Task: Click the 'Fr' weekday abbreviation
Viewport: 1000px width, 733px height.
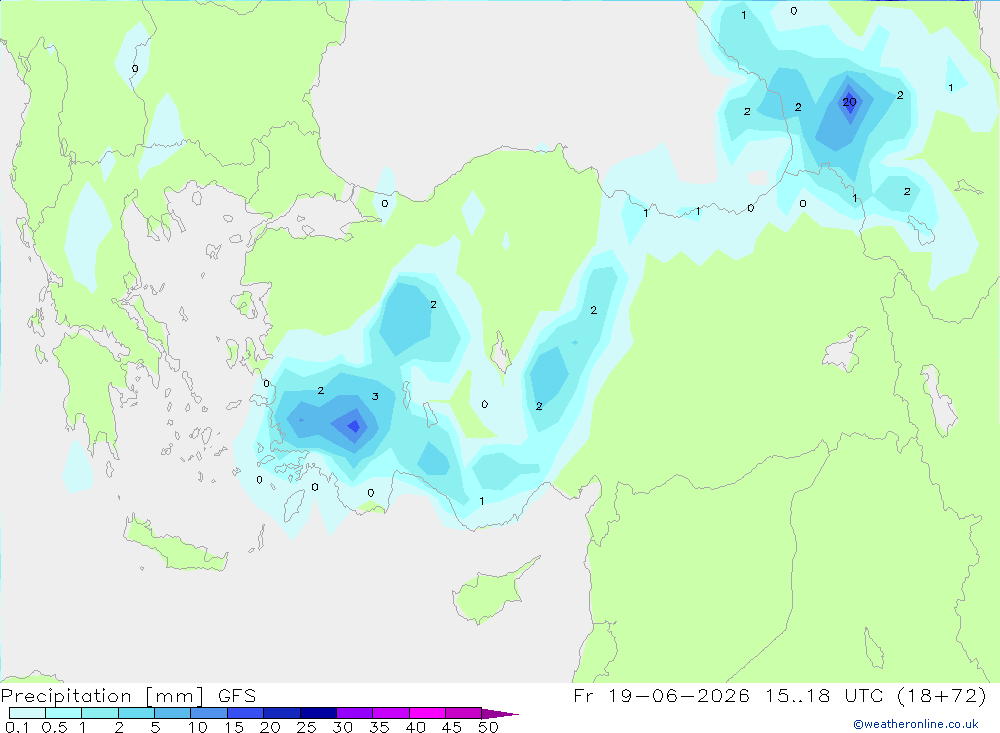Action: (584, 695)
